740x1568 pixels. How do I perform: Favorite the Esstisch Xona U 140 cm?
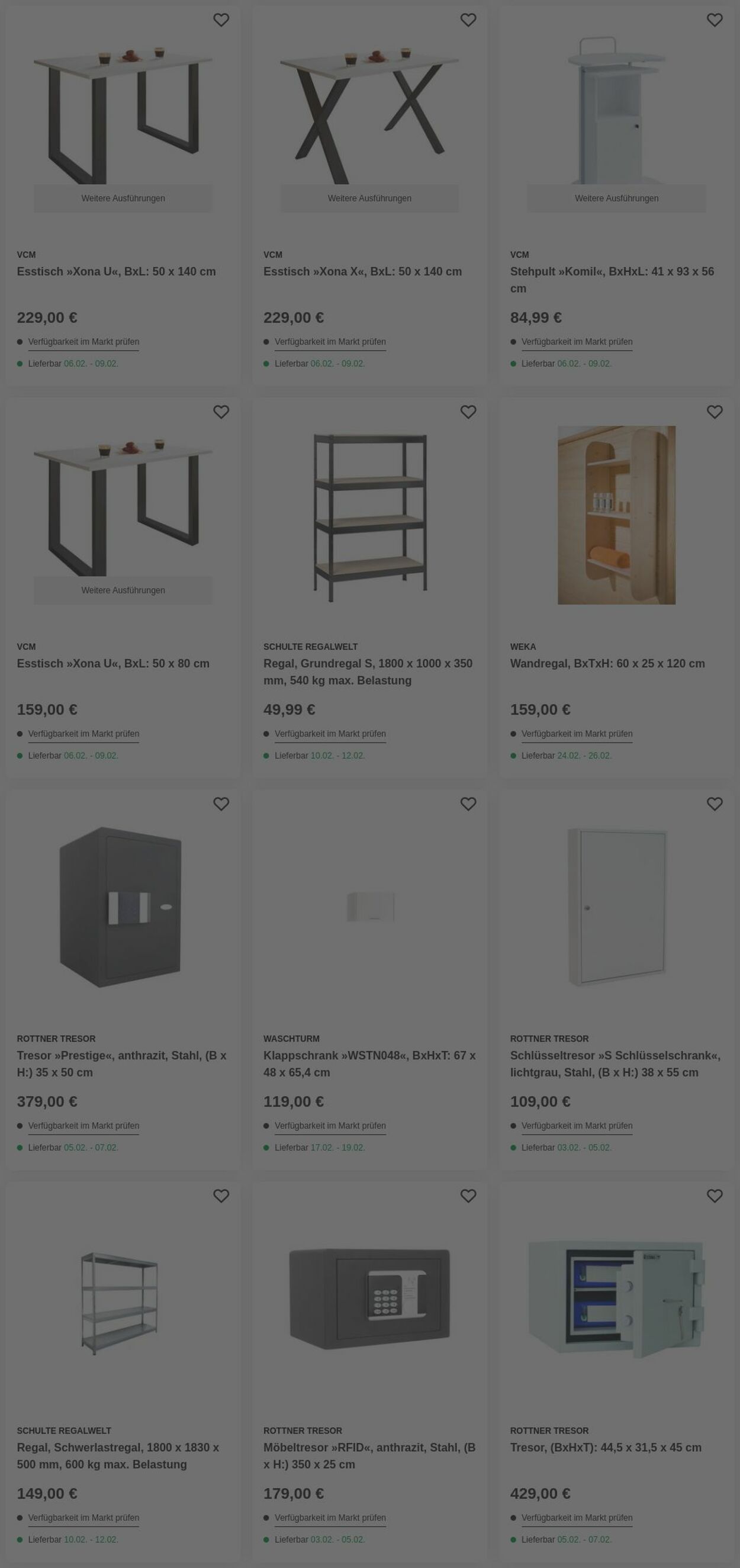pos(221,20)
